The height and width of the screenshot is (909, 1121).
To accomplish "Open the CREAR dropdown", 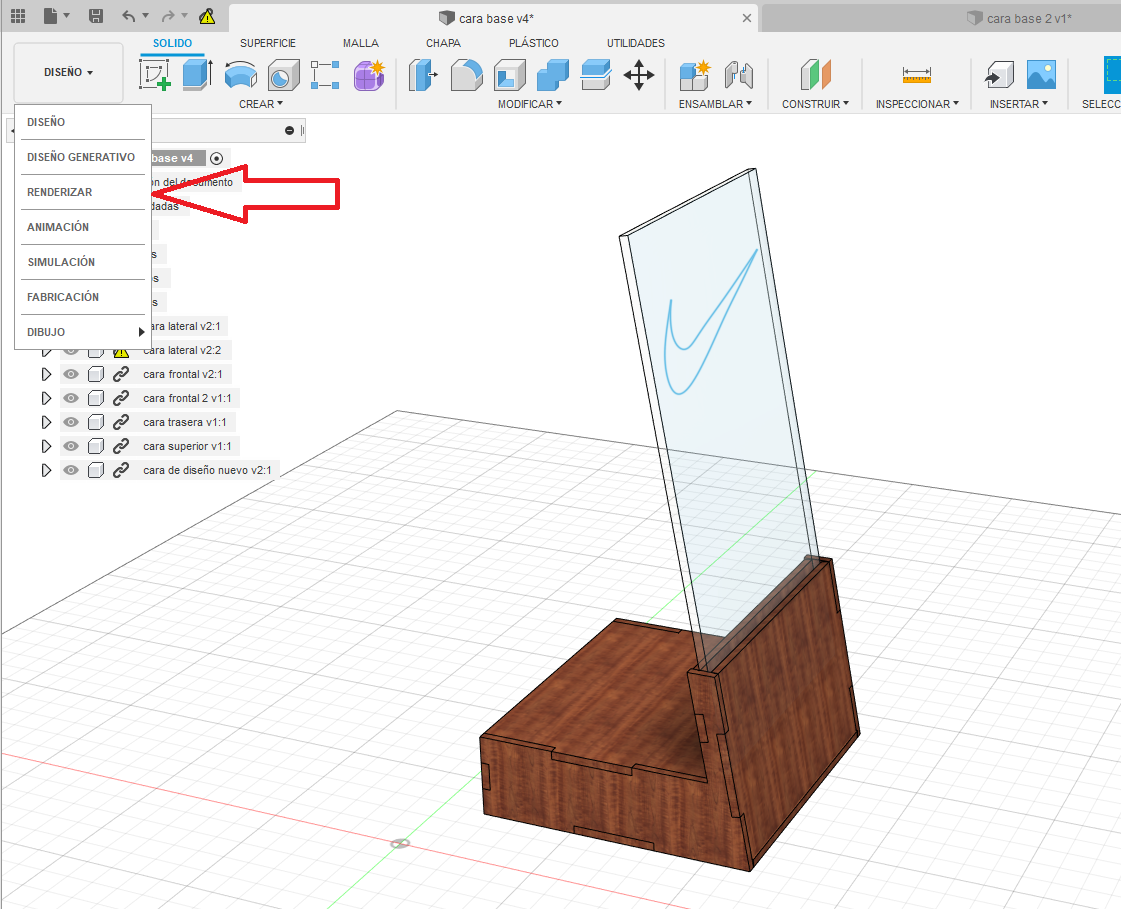I will 261,104.
